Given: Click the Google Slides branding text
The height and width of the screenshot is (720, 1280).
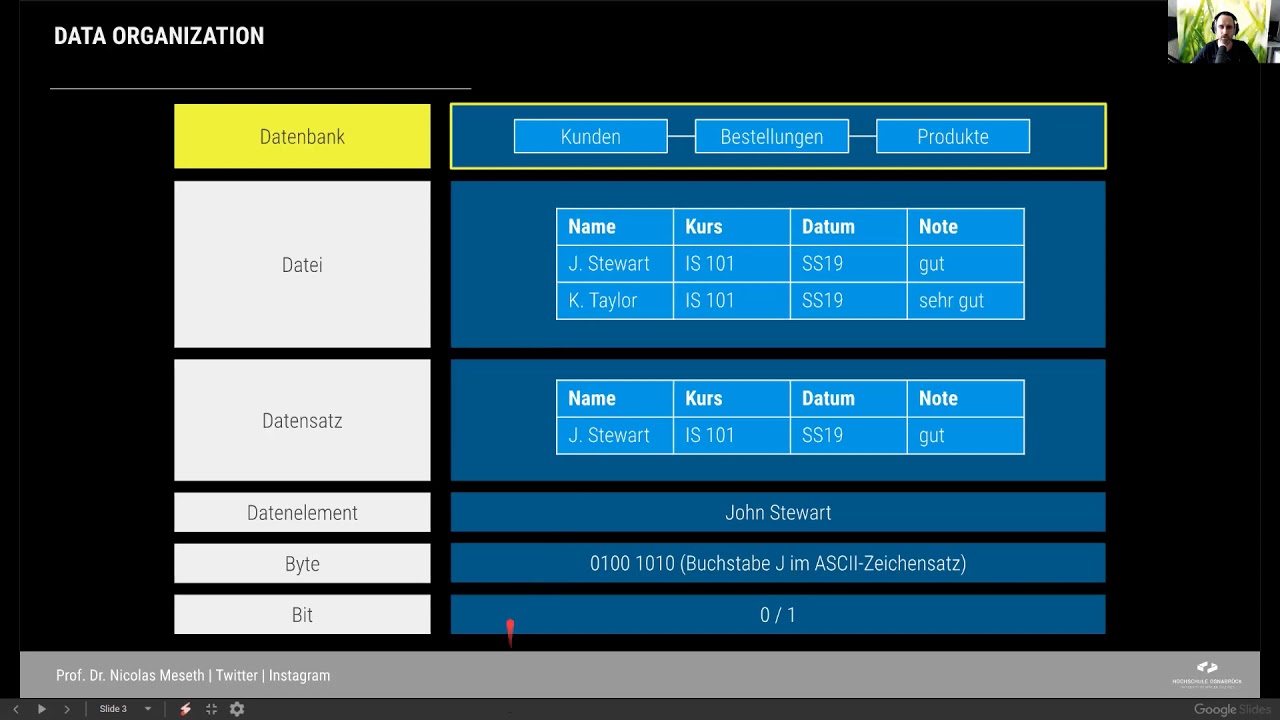Looking at the screenshot, I should [1232, 709].
